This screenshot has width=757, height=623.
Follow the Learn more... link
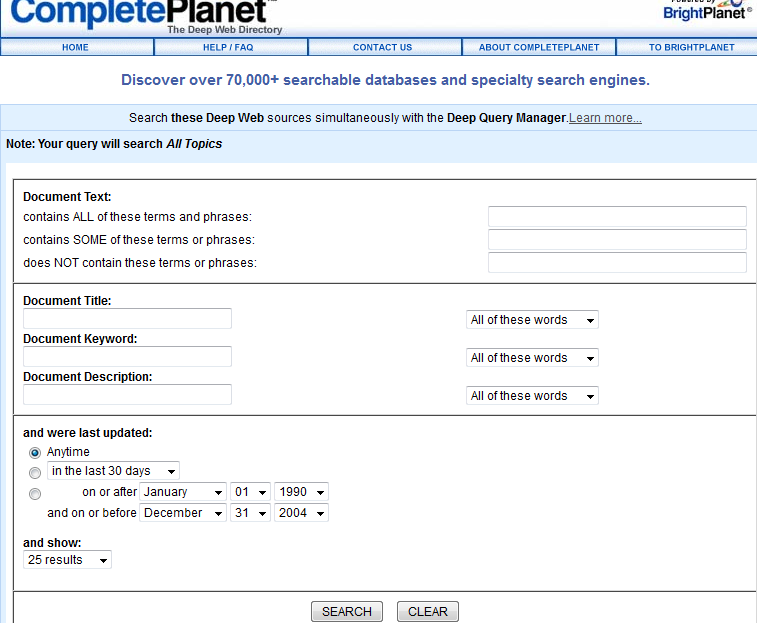[x=605, y=118]
